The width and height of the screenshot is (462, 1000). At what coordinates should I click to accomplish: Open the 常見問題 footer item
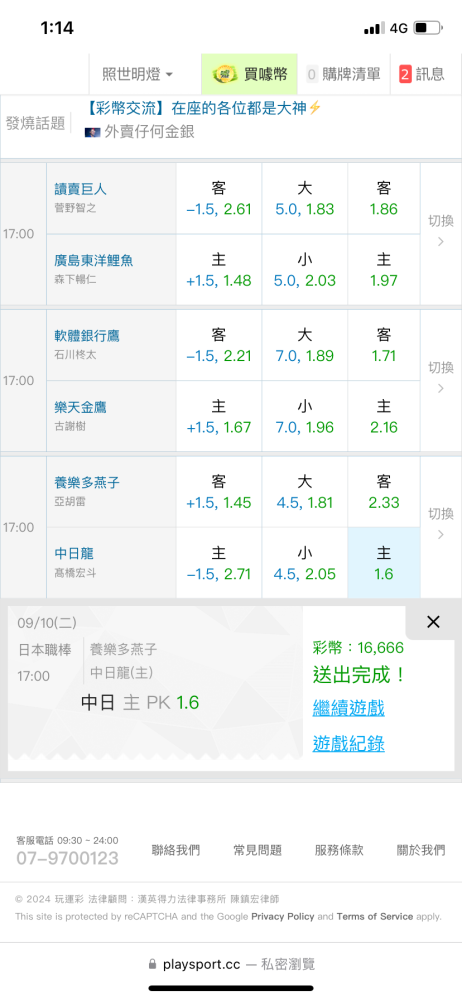point(257,850)
